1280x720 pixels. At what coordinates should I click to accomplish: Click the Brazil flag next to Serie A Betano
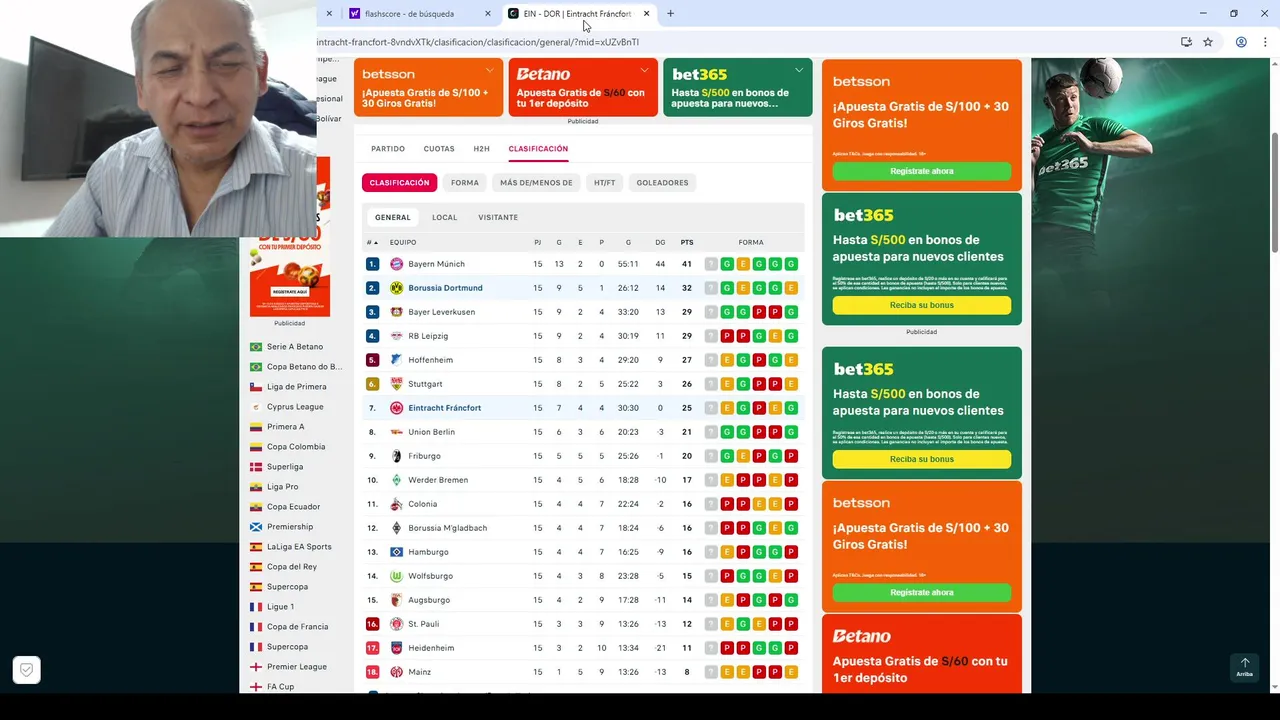point(256,347)
